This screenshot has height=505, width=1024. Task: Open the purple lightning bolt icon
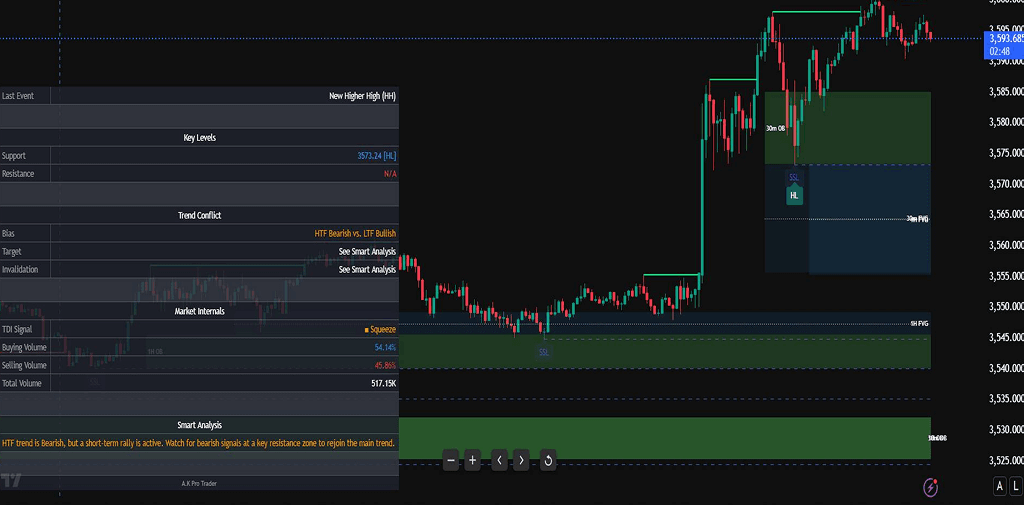(932, 487)
